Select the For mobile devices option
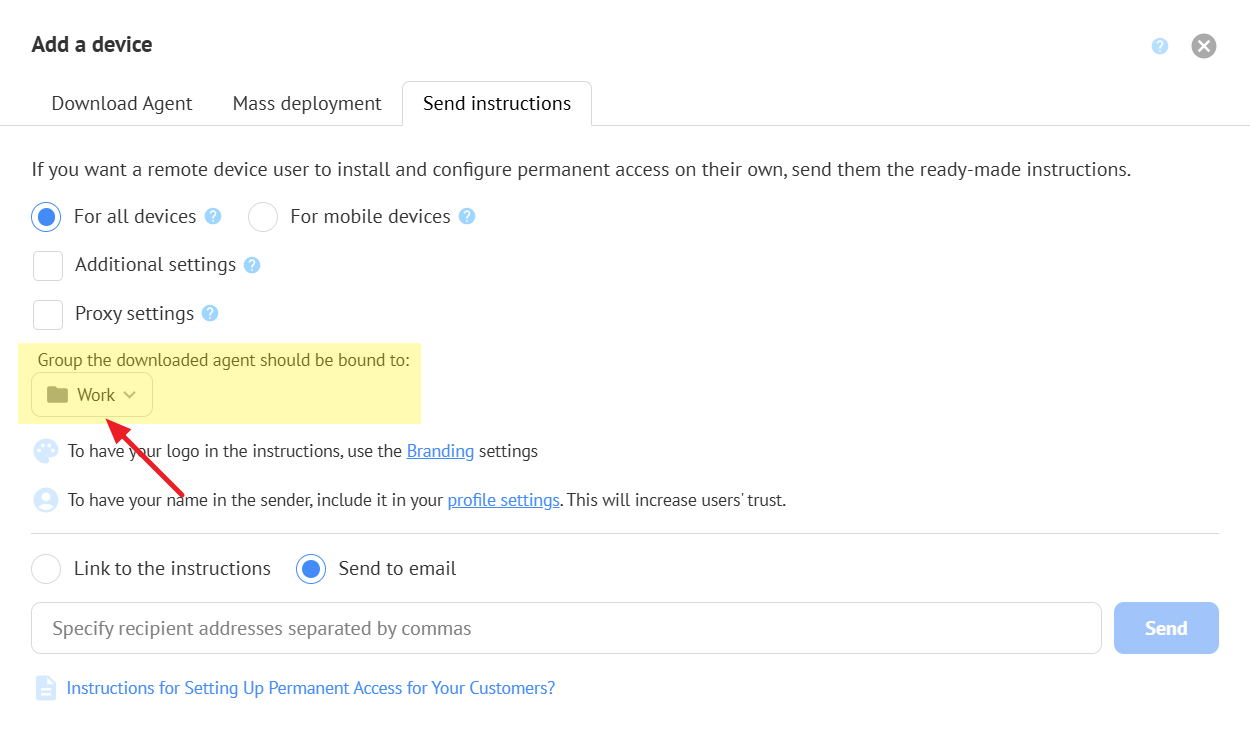 (263, 217)
